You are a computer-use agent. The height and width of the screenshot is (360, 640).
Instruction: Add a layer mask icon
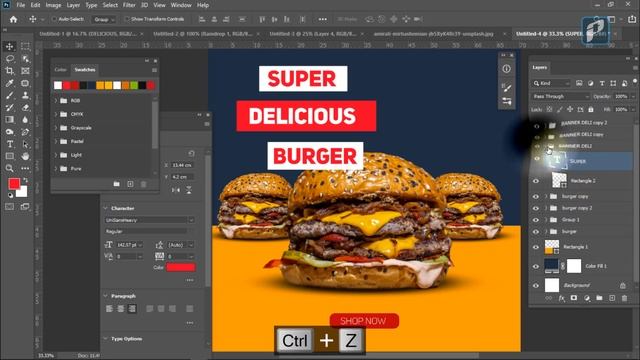tap(574, 298)
